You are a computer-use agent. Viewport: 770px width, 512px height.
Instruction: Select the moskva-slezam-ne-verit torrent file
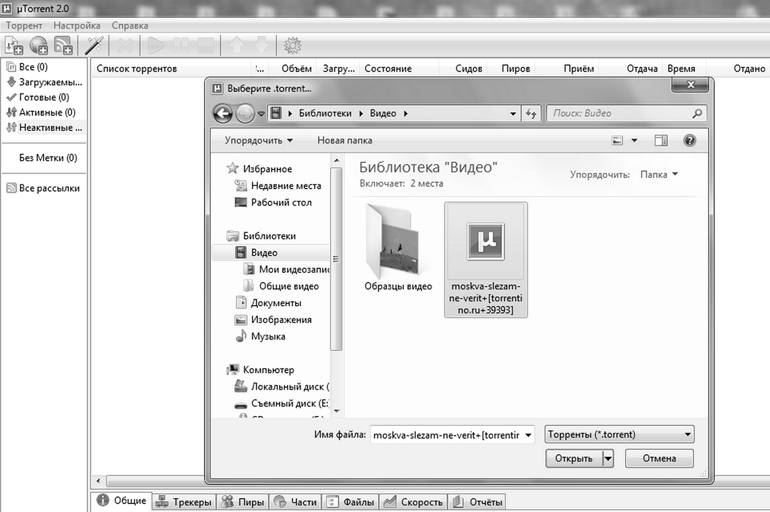tap(486, 260)
